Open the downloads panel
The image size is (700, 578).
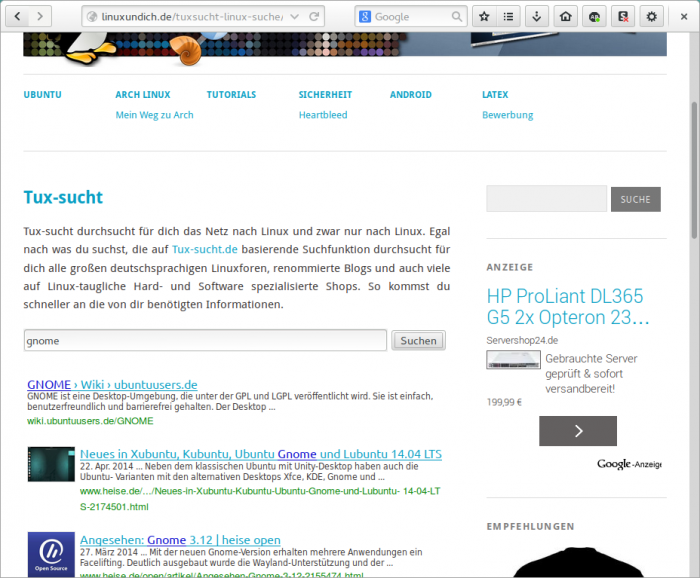(x=538, y=16)
